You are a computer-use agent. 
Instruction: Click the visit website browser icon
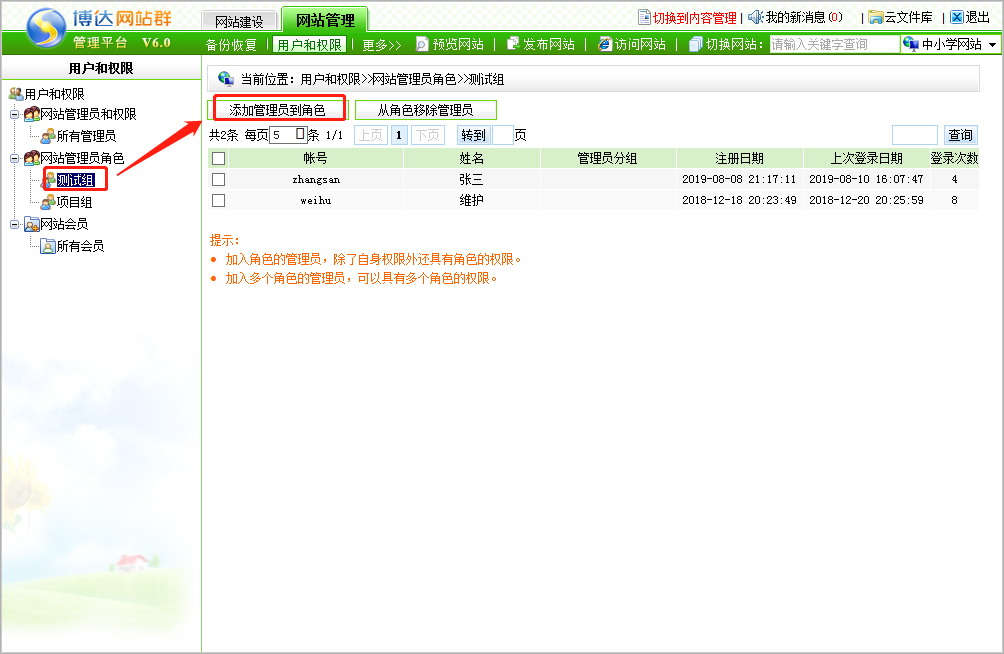pyautogui.click(x=604, y=44)
